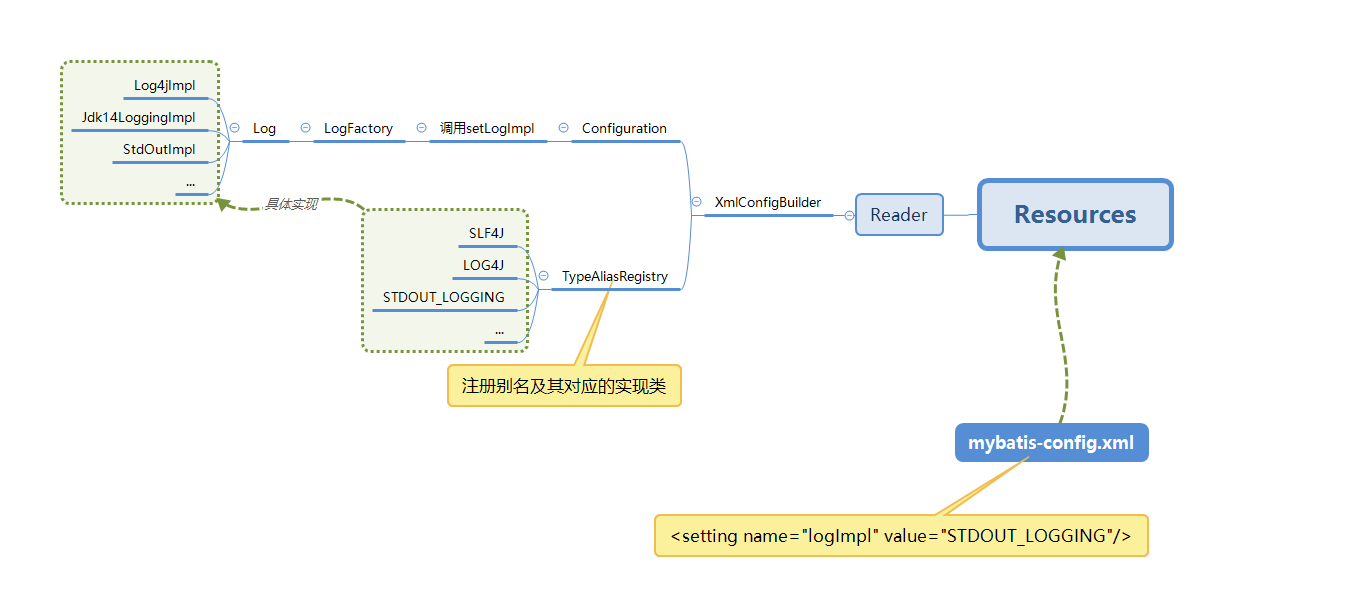Toggle collapse of the LogFactory node

tap(304, 128)
